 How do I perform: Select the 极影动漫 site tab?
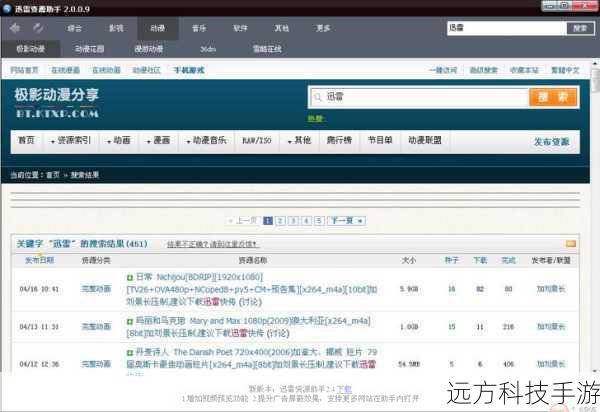31,49
